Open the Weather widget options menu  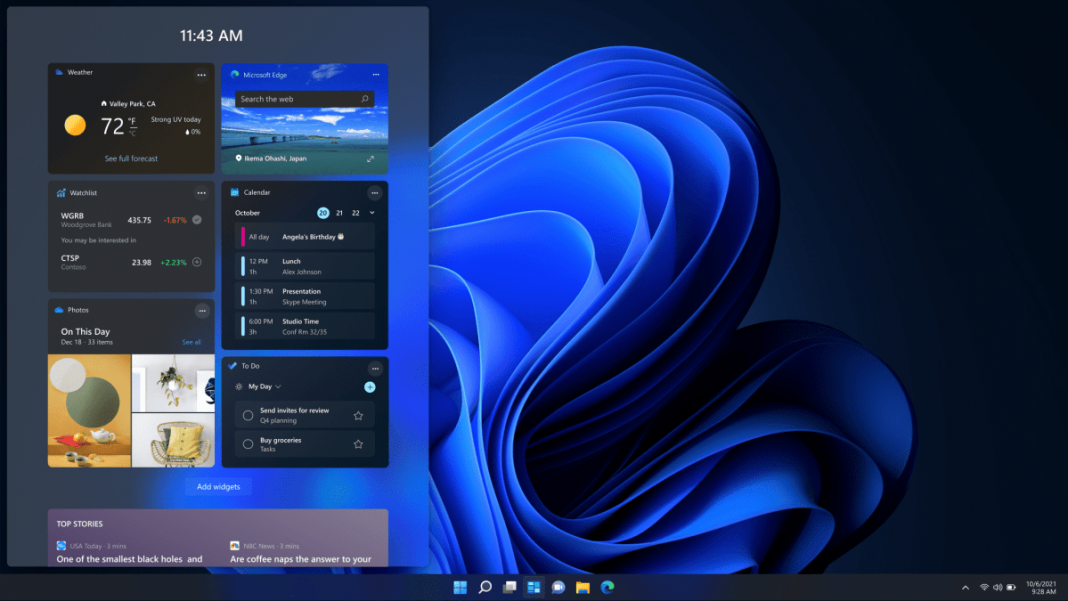click(202, 75)
